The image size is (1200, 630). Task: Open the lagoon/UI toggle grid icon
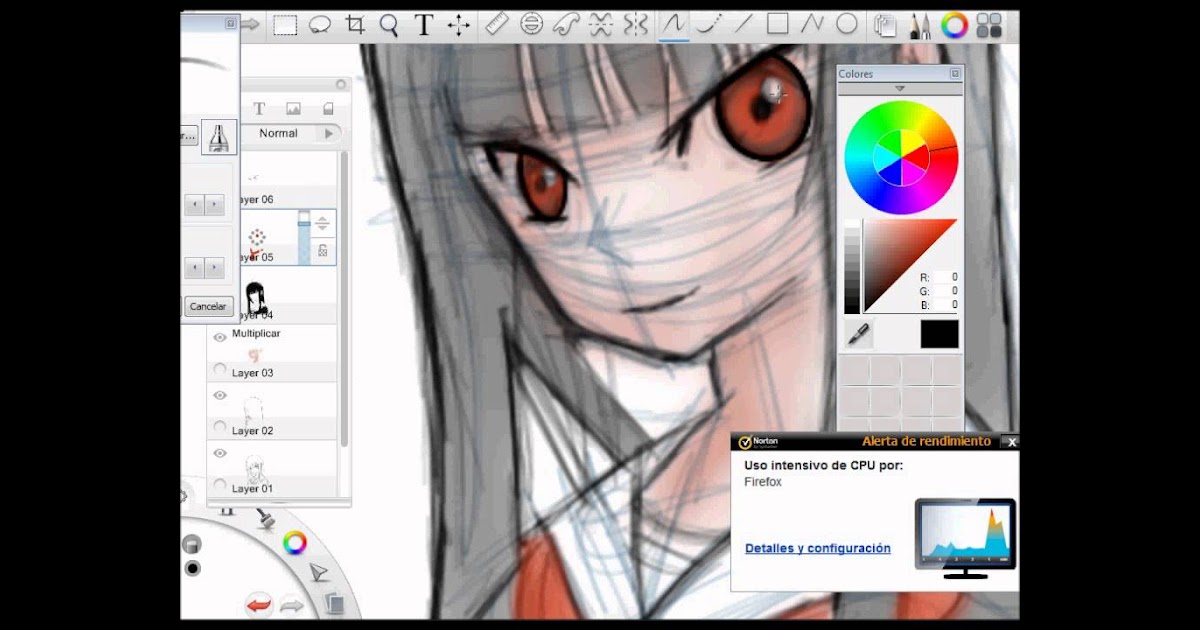pos(989,25)
